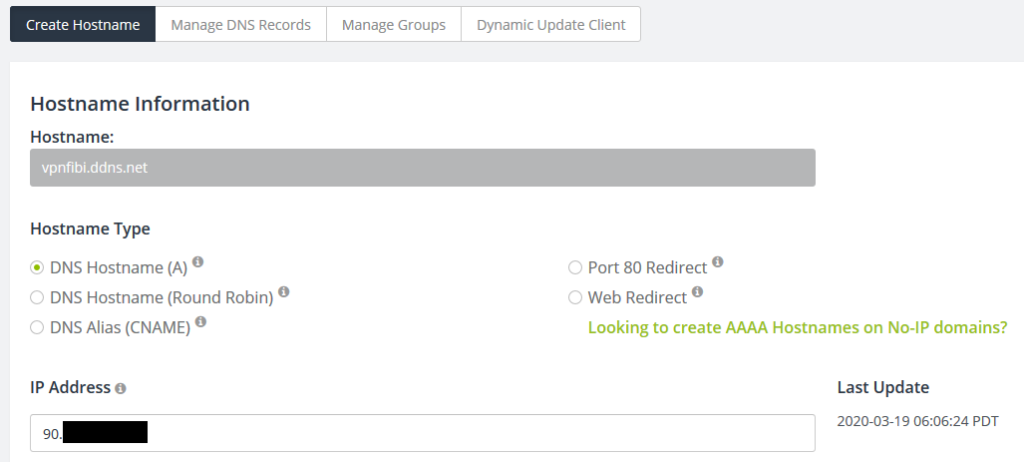
Task: Click info icon beside DNS Alias (CNAME)
Action: [x=201, y=322]
